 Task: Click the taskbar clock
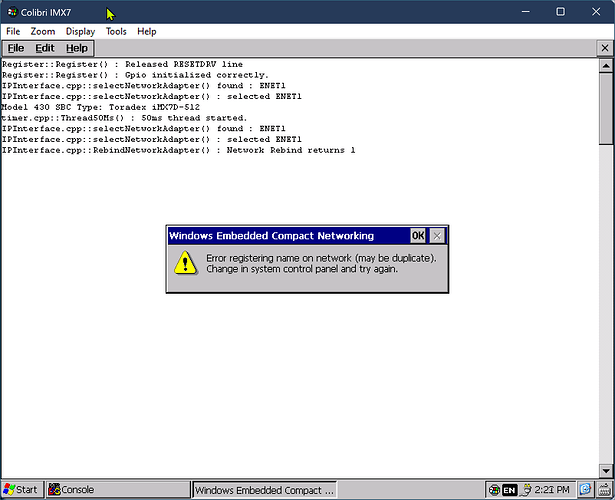pos(552,490)
